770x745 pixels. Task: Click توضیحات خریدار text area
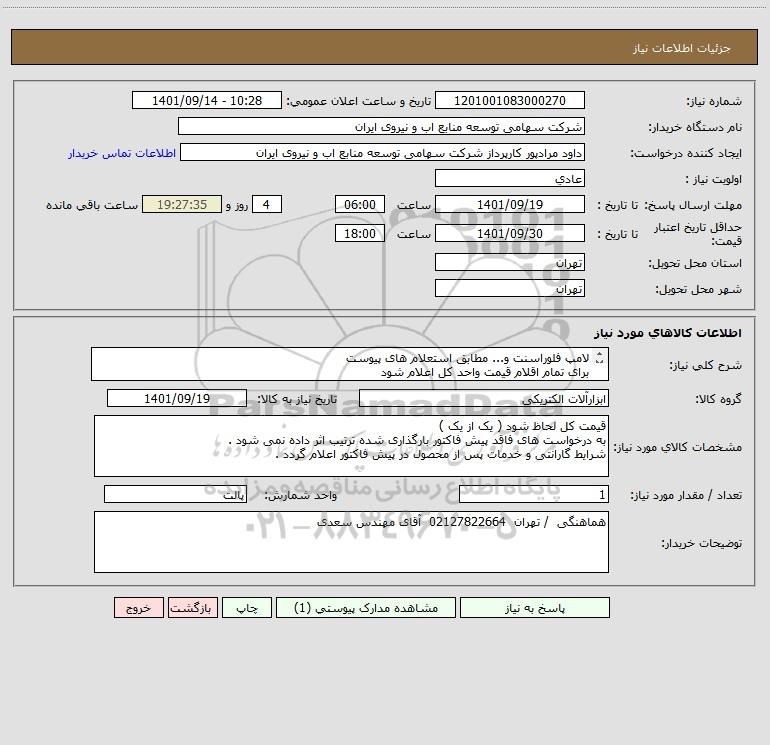click(x=351, y=542)
